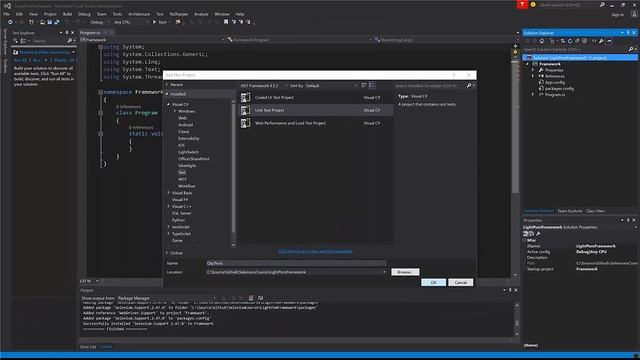This screenshot has height=360, width=640.
Task: Open the Build menu
Action: point(67,14)
